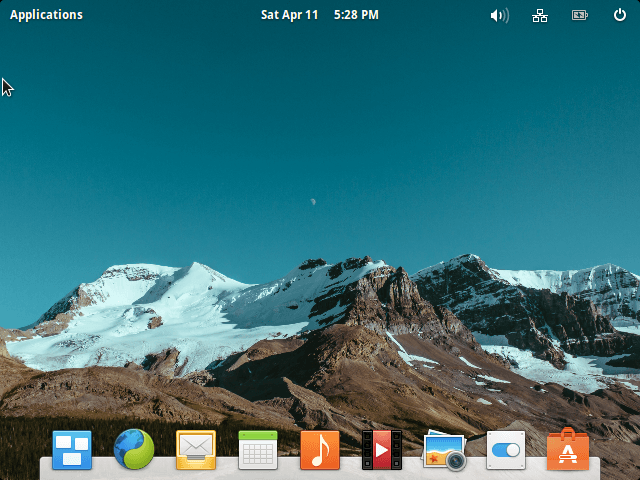Image resolution: width=640 pixels, height=480 pixels.
Task: Click the small moon in the wallpaper
Action: [x=313, y=201]
